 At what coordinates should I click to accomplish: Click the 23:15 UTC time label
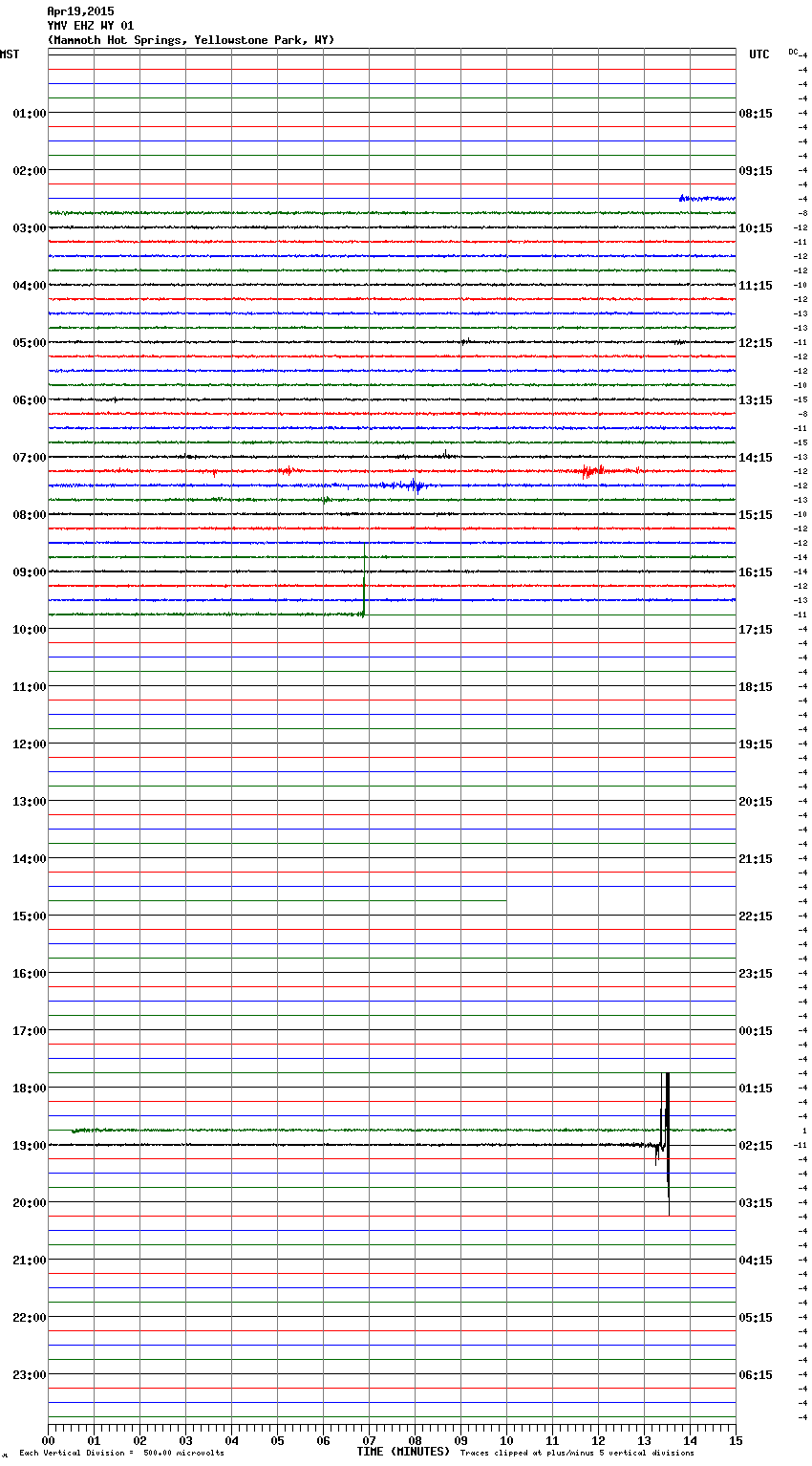click(756, 974)
